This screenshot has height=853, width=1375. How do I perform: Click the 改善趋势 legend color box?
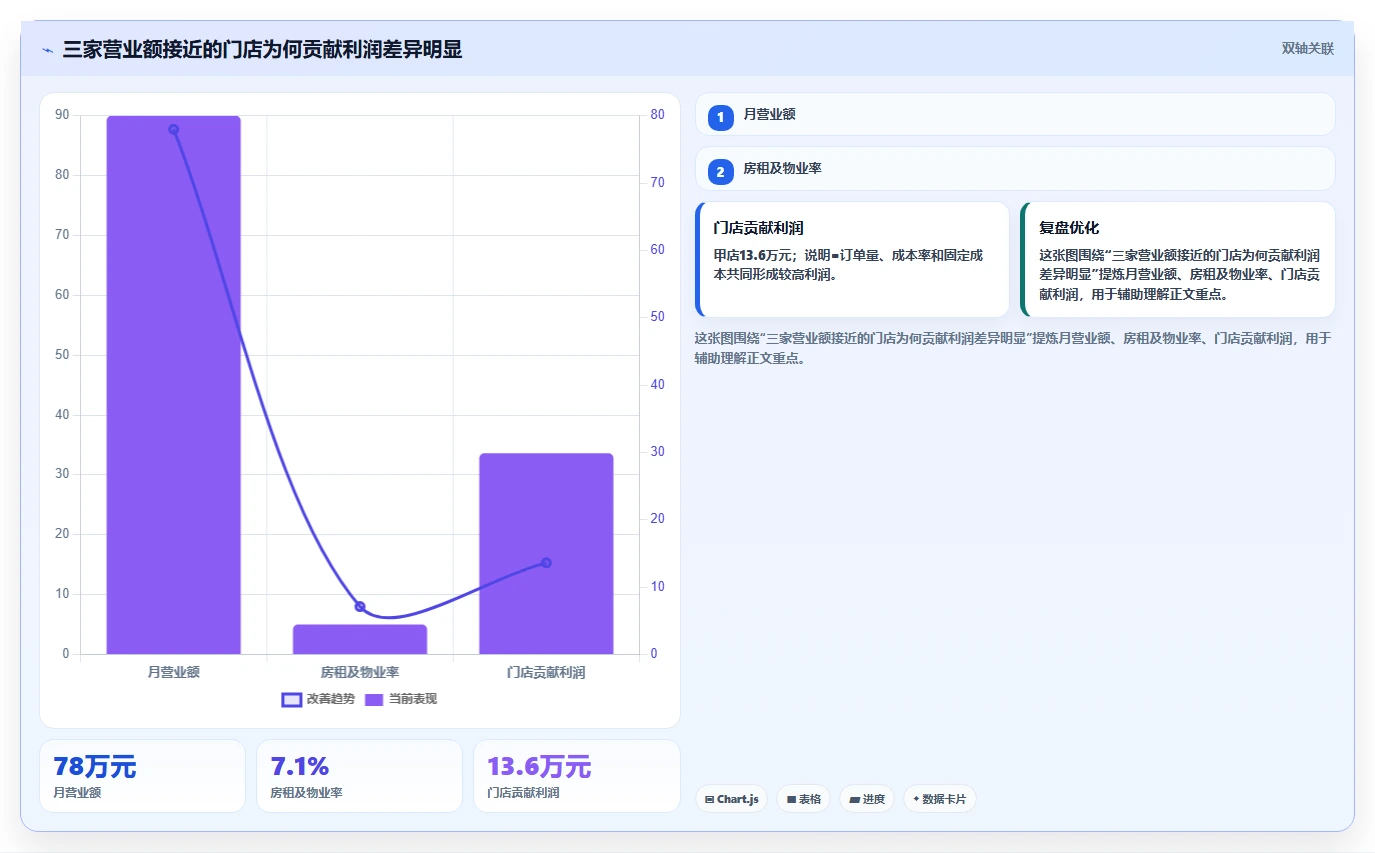292,700
